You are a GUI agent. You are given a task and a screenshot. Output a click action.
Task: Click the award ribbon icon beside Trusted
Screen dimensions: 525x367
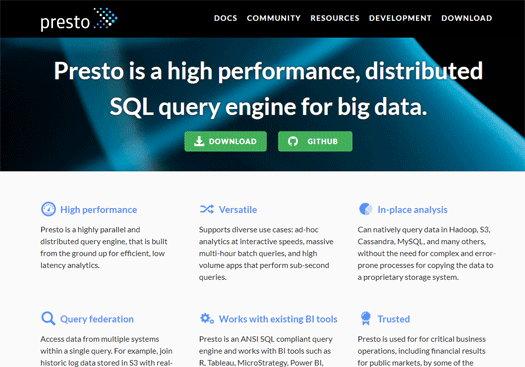(366, 318)
